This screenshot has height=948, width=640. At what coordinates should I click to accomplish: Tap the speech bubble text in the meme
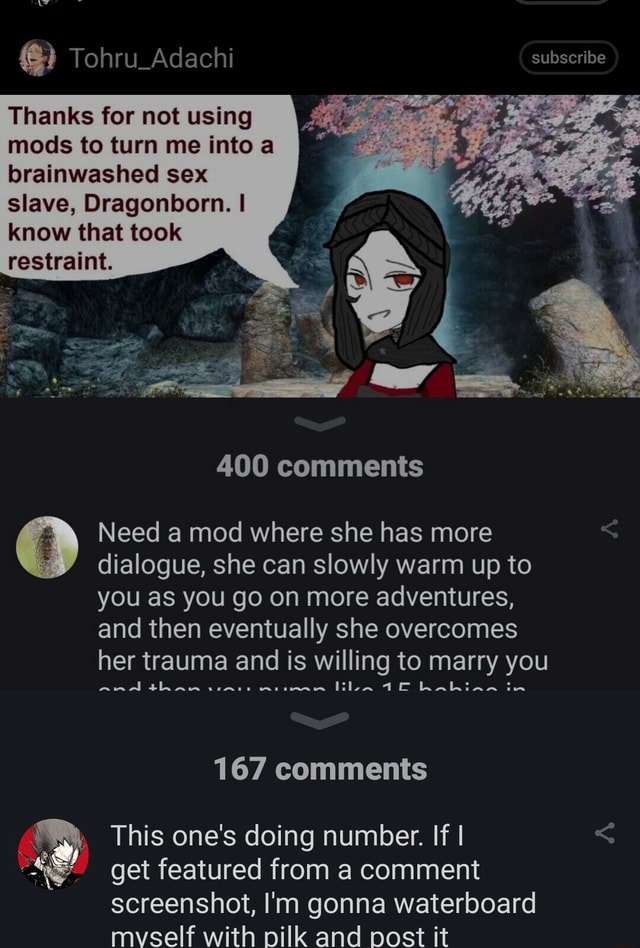pos(140,188)
